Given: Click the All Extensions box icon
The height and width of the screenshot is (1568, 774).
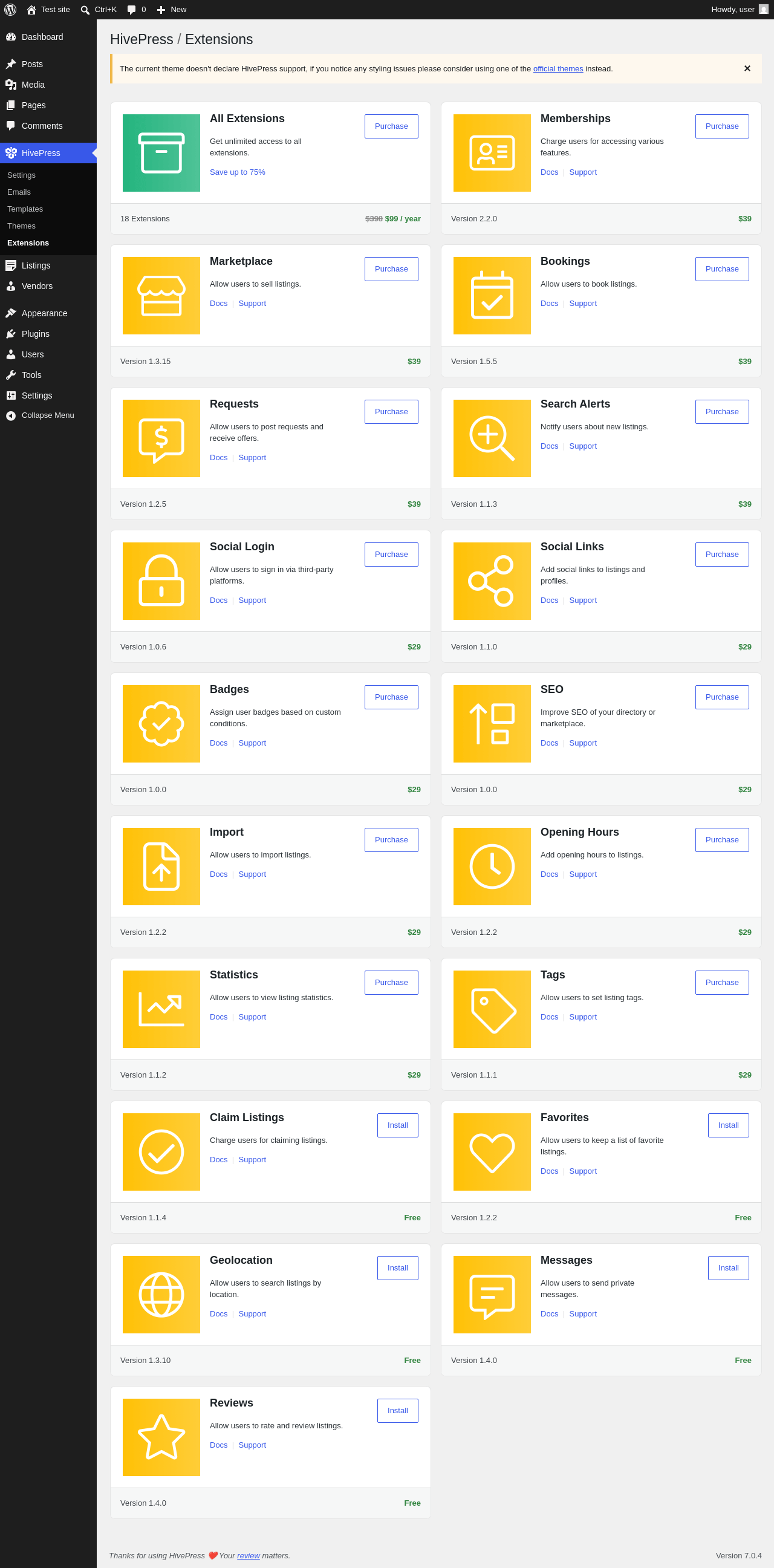Looking at the screenshot, I should [x=161, y=153].
